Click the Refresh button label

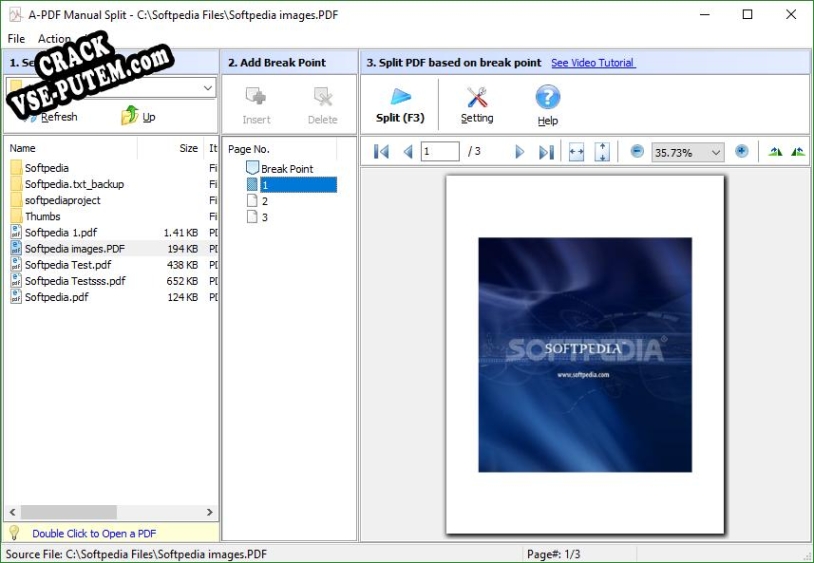[x=59, y=117]
